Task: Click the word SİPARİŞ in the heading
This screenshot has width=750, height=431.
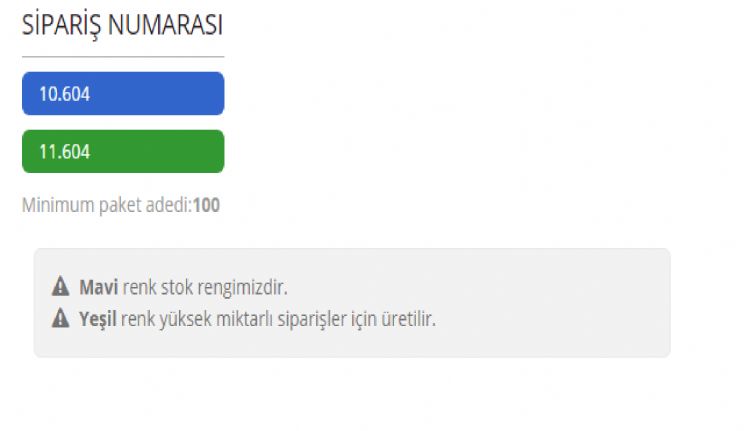Action: click(x=62, y=25)
